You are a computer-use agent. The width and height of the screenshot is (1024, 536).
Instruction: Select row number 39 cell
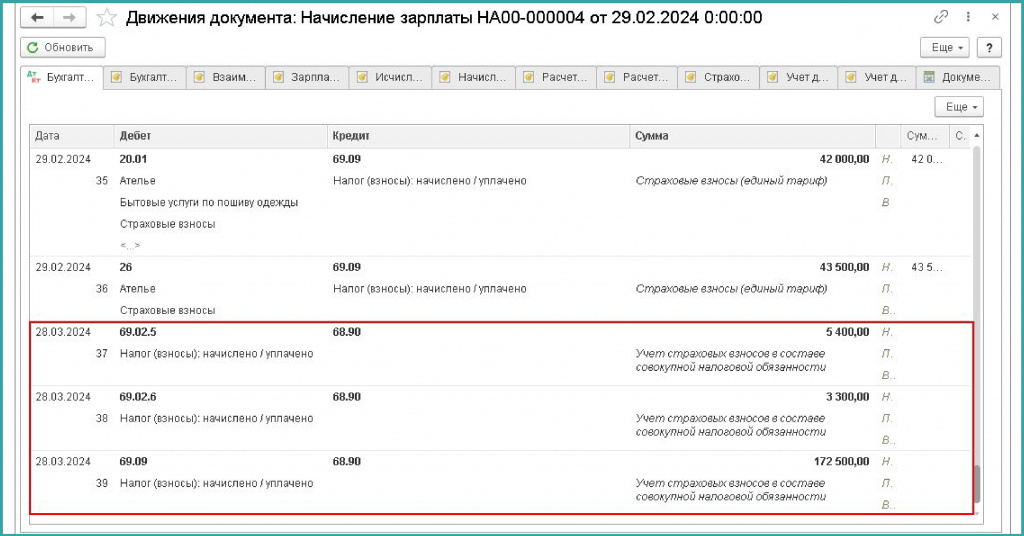point(102,483)
